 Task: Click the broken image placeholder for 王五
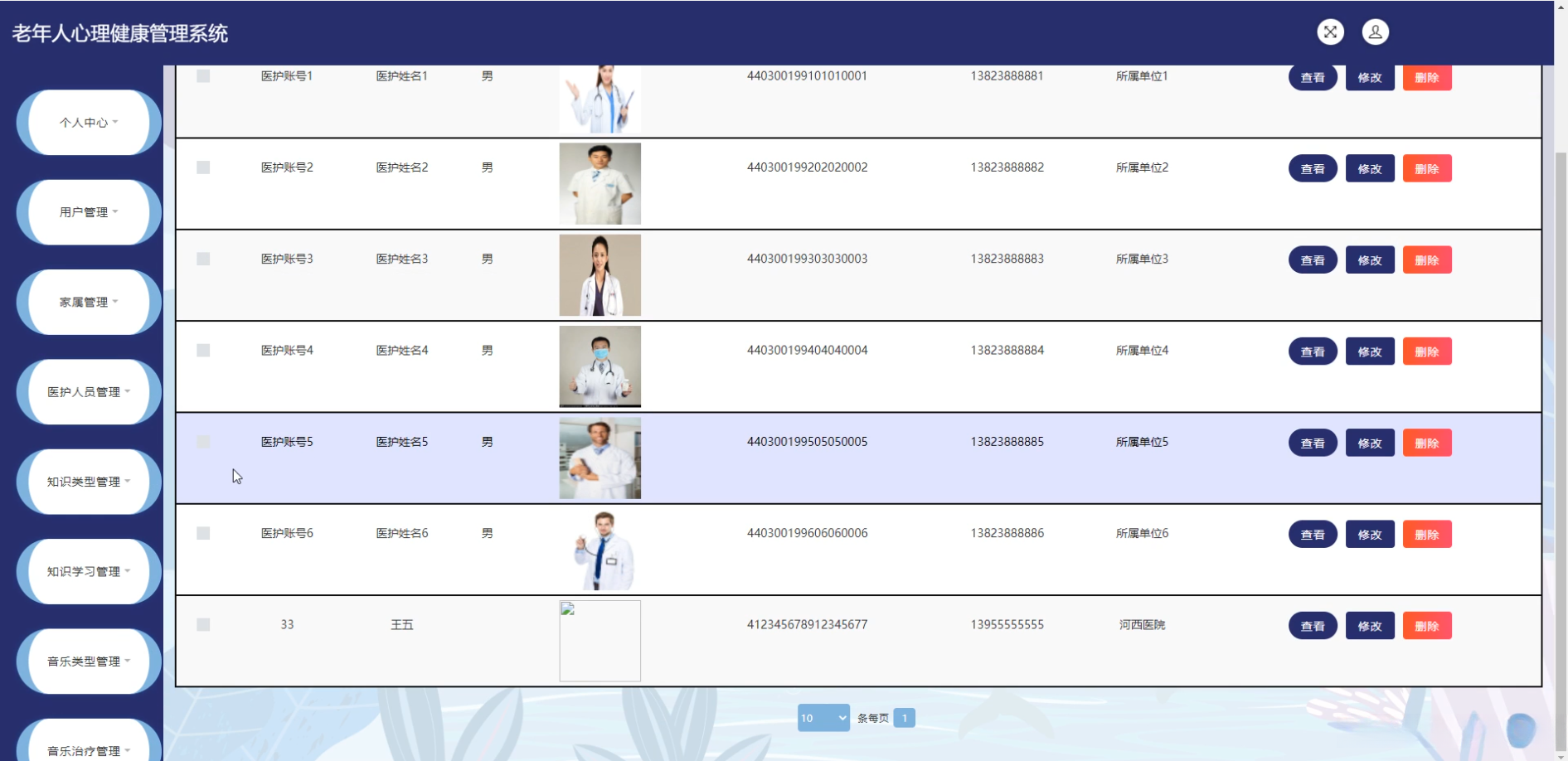pos(600,641)
